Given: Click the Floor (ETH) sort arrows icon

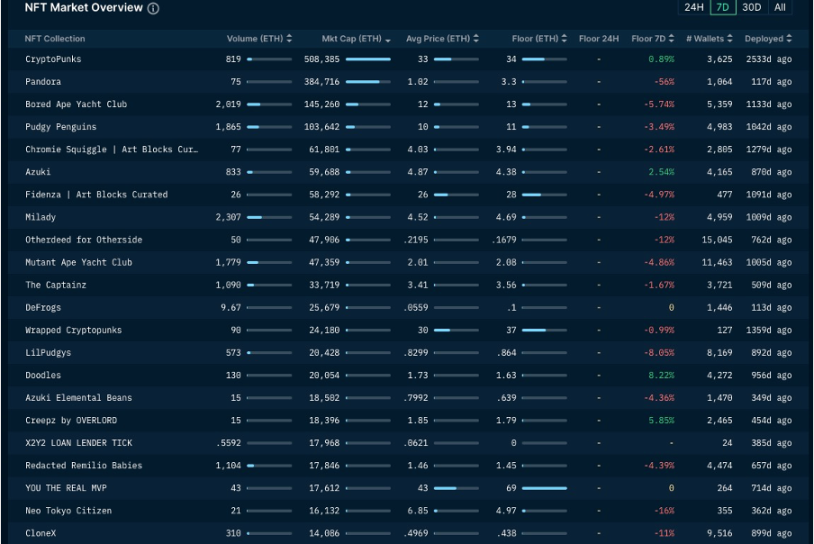Looking at the screenshot, I should pos(565,39).
